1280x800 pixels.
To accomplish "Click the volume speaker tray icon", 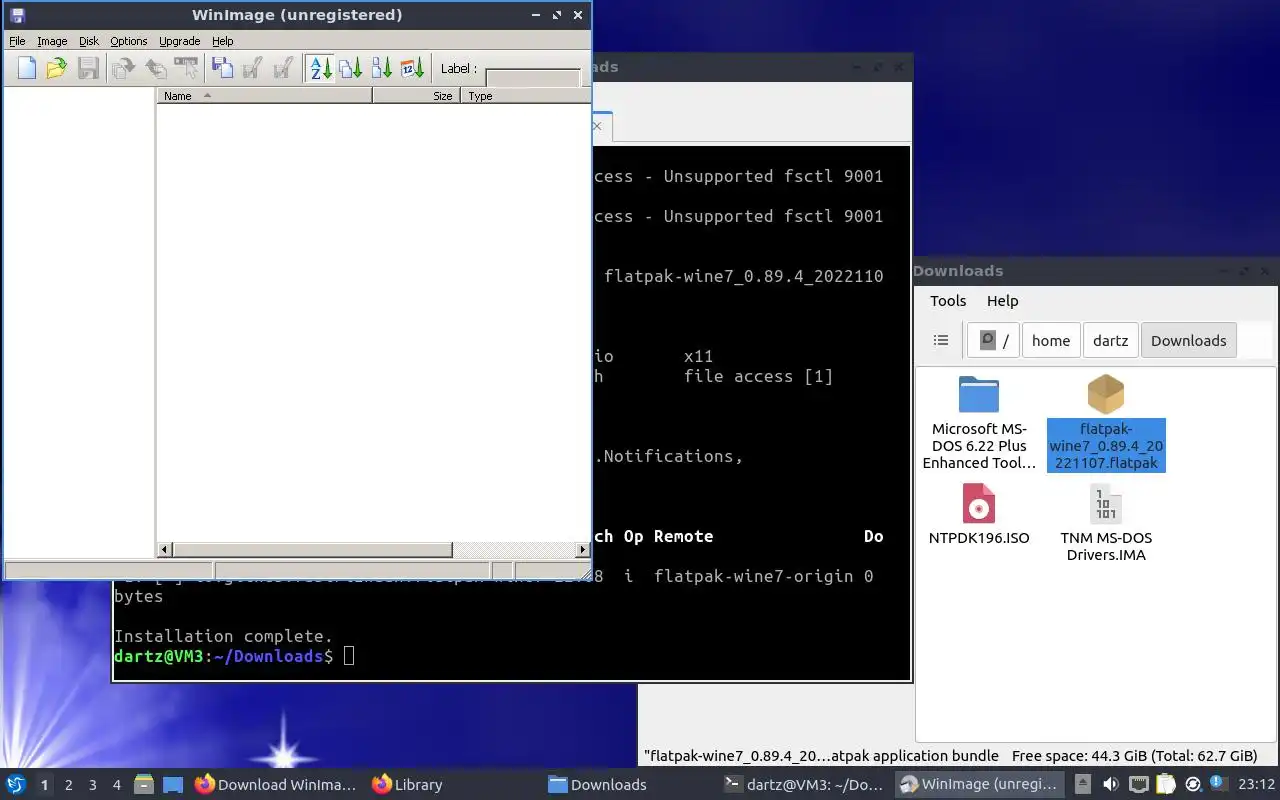I will pos(1111,785).
